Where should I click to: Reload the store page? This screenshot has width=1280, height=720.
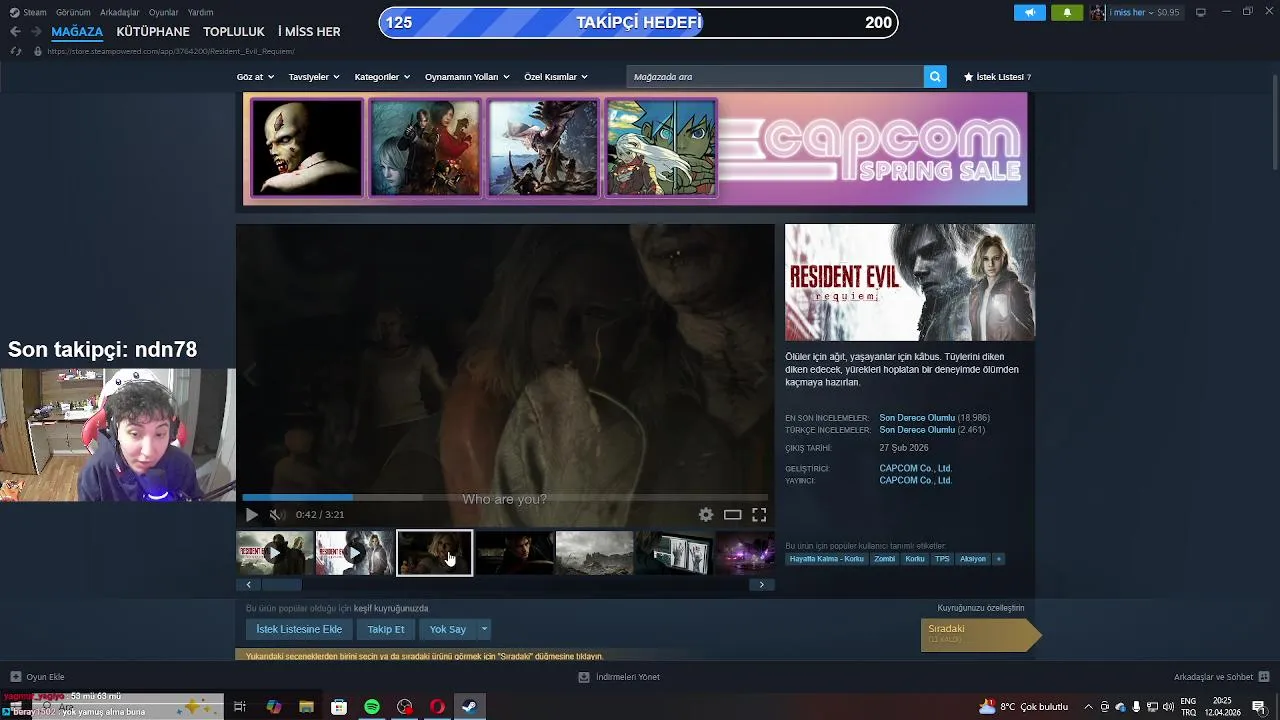click(16, 51)
